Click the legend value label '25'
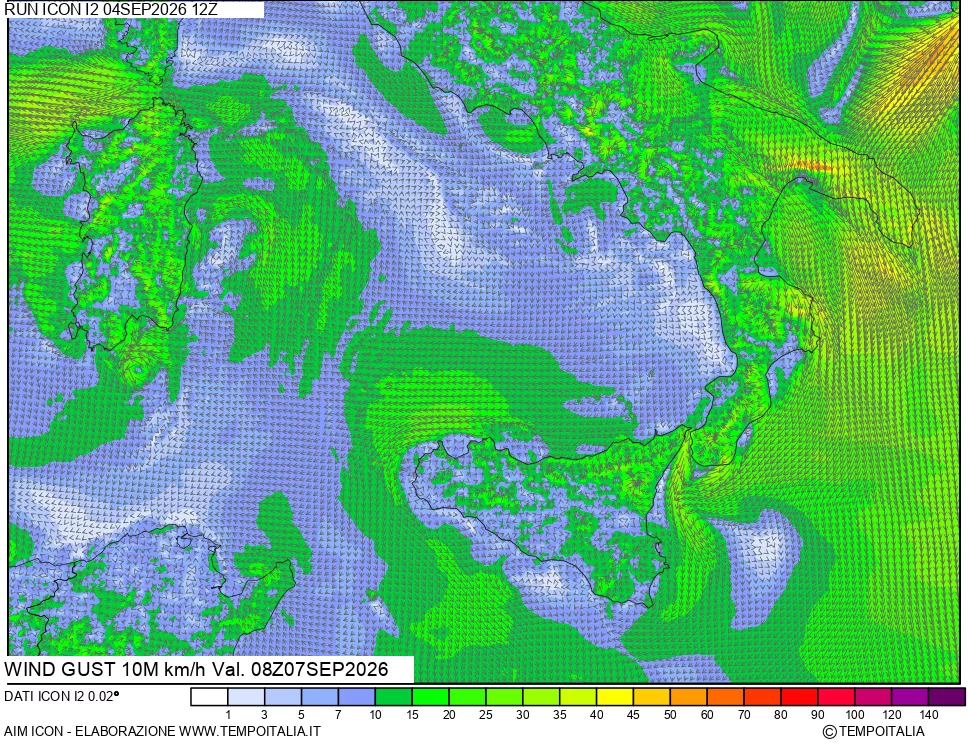 pos(486,715)
